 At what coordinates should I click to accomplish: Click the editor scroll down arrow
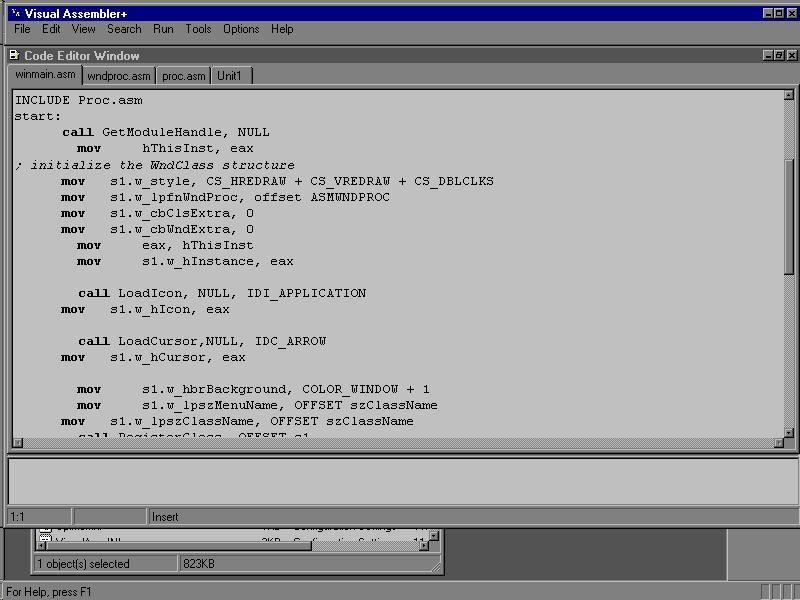click(789, 441)
